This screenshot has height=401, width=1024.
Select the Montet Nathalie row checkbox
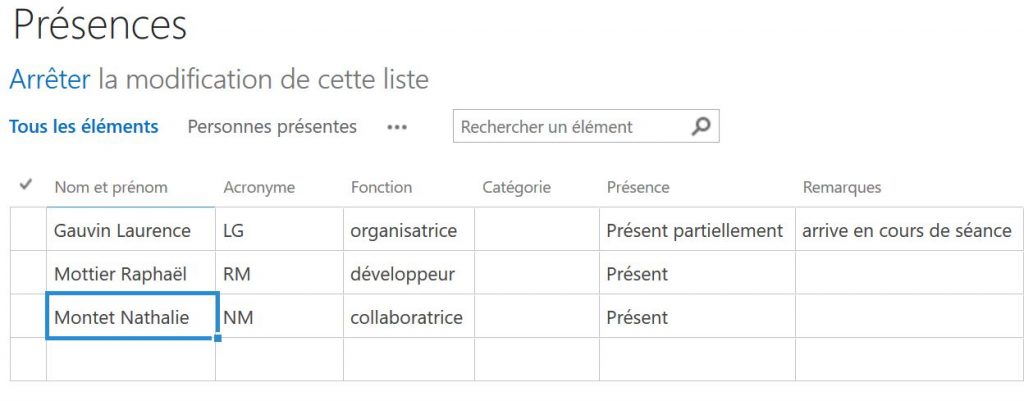28,317
